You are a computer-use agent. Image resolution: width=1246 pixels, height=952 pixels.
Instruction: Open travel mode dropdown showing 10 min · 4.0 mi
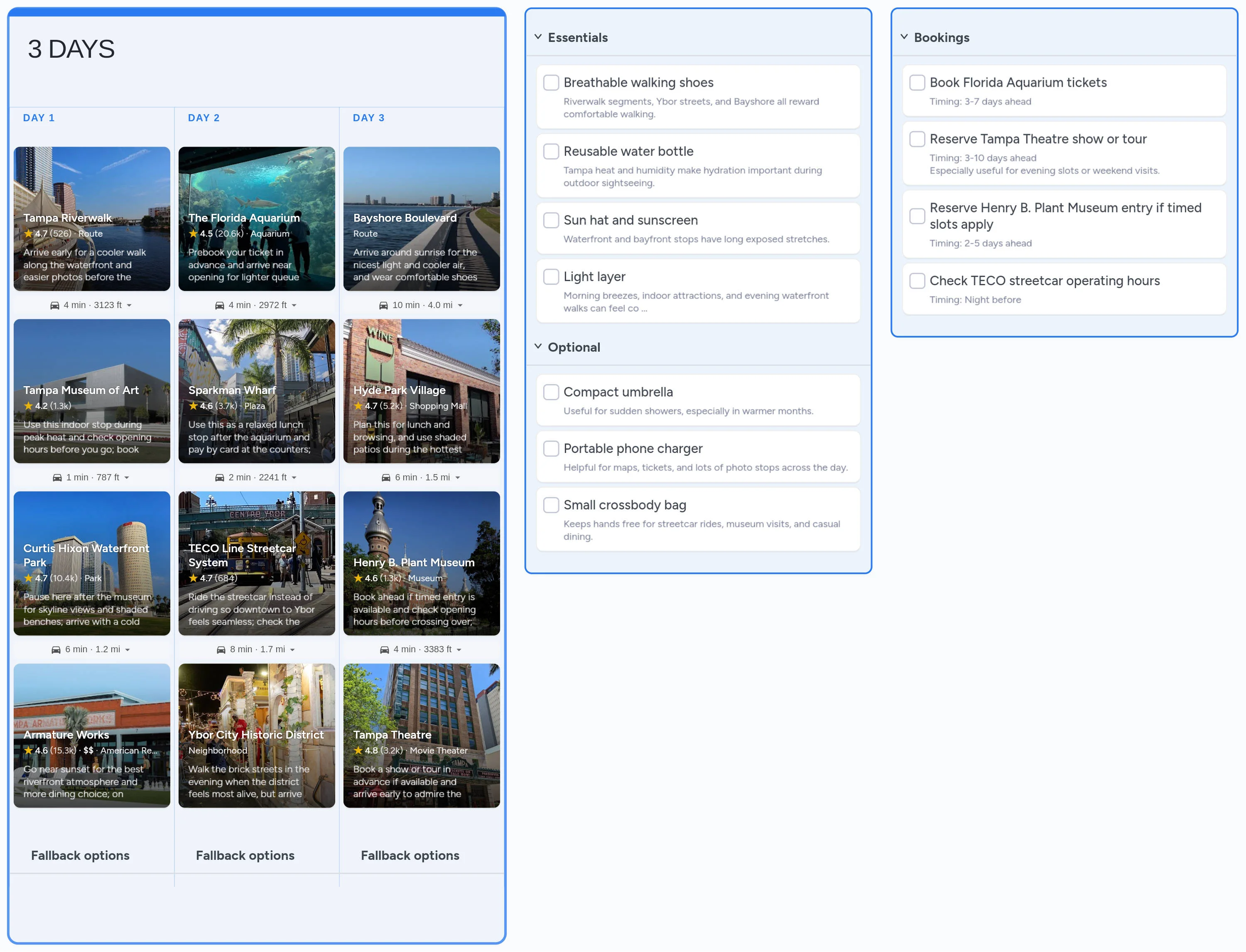460,306
